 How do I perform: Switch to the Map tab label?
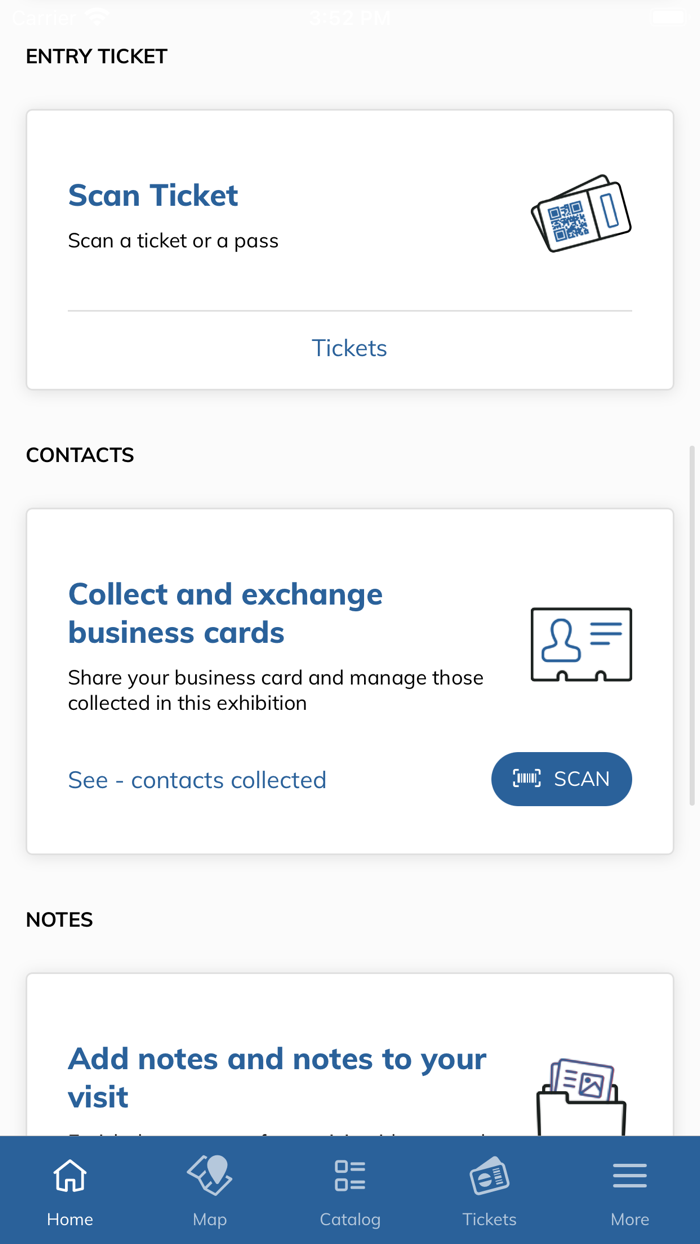pos(210,1219)
